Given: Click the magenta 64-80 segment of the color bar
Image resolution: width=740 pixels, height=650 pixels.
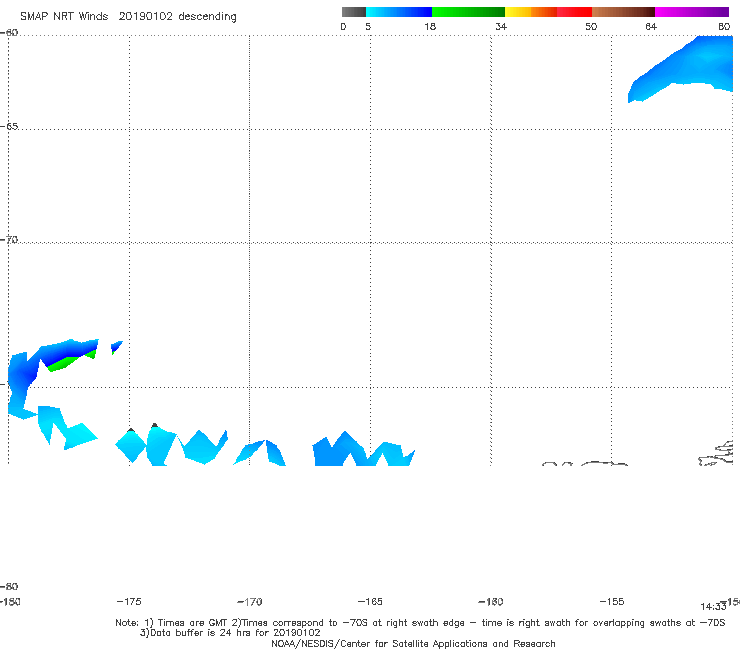Looking at the screenshot, I should click(x=692, y=12).
